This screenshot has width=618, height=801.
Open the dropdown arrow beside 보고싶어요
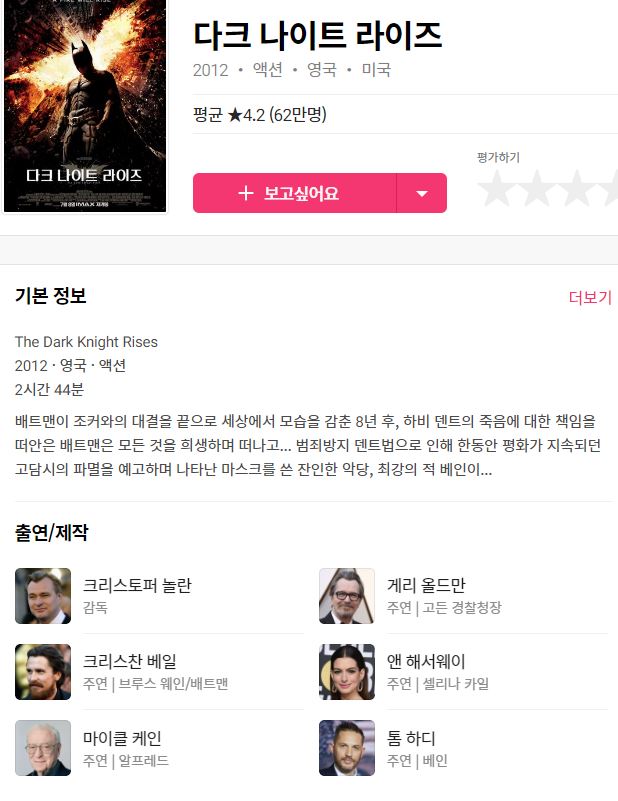(421, 193)
